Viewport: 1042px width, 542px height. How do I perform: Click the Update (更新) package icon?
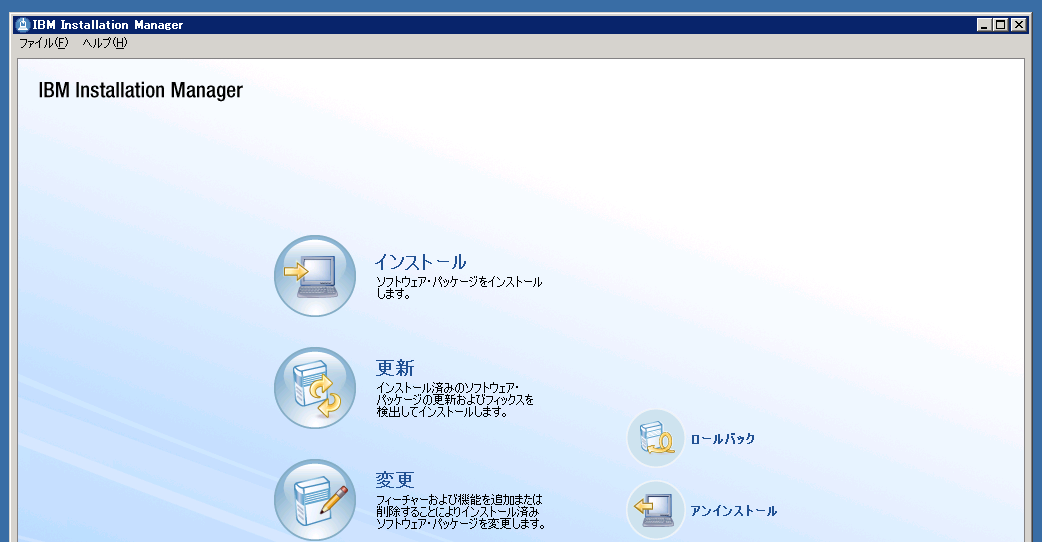(315, 388)
